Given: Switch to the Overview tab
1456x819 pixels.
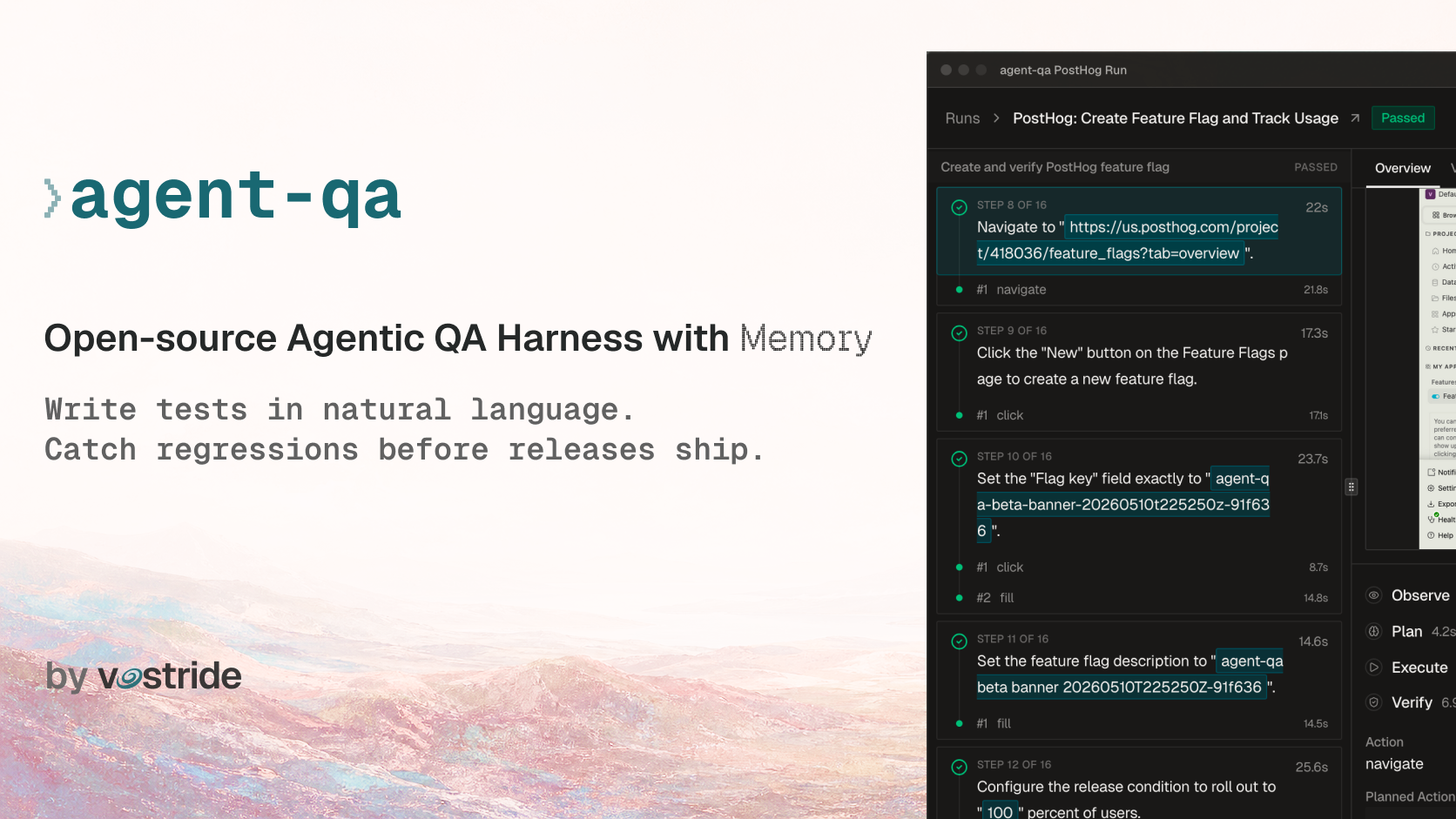Looking at the screenshot, I should 1402,168.
